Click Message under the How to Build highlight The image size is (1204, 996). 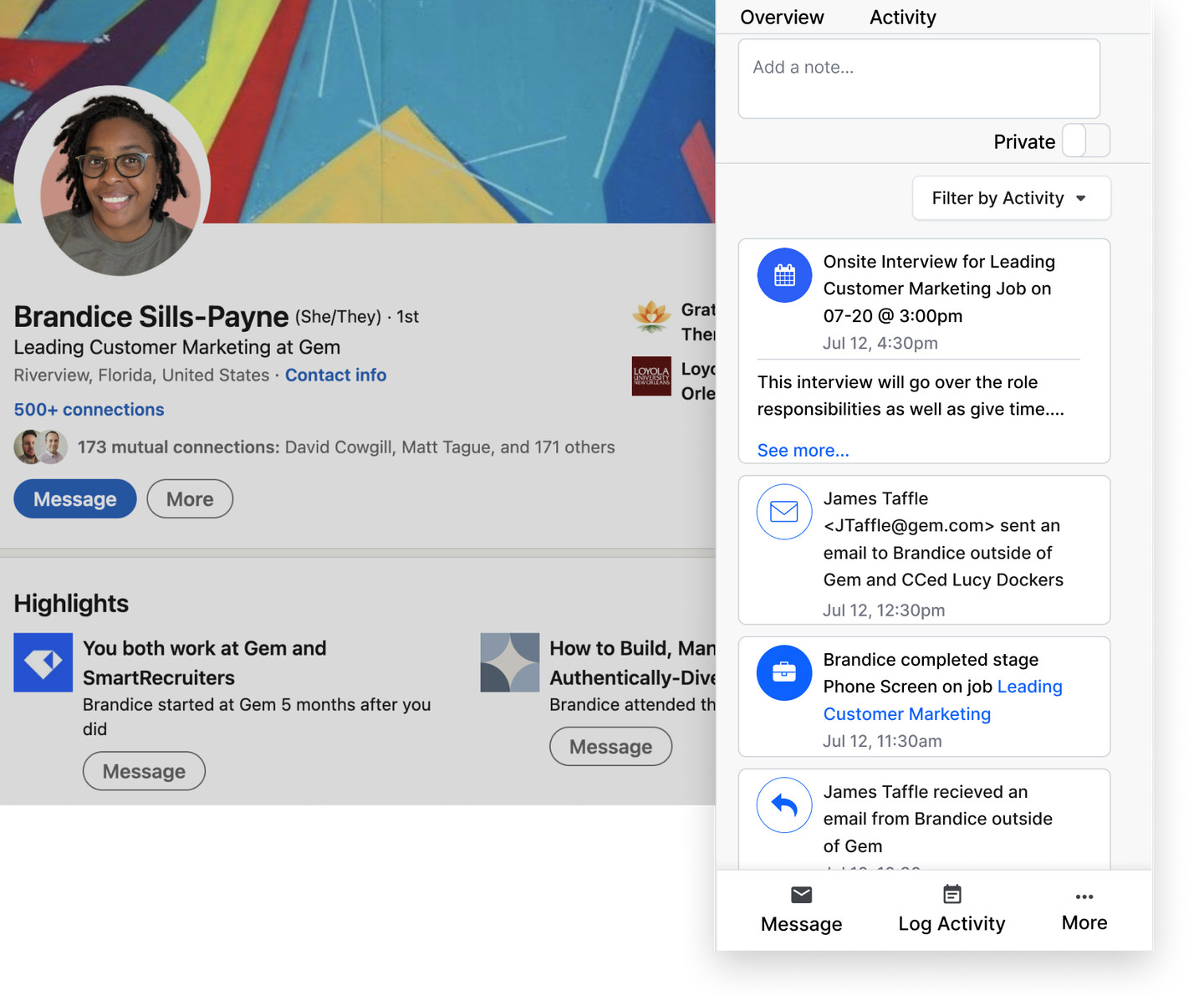(x=610, y=746)
